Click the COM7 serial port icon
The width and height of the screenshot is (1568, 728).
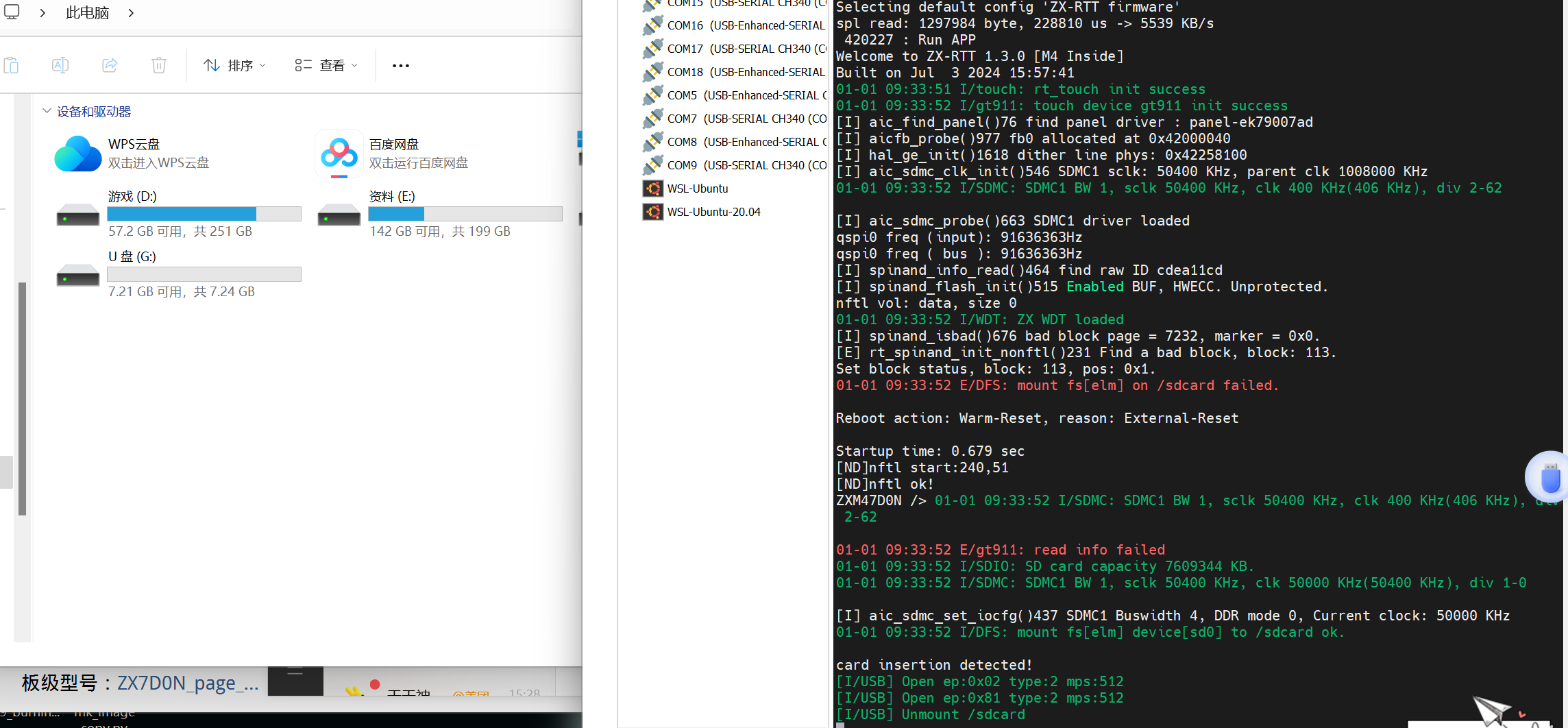pyautogui.click(x=653, y=119)
